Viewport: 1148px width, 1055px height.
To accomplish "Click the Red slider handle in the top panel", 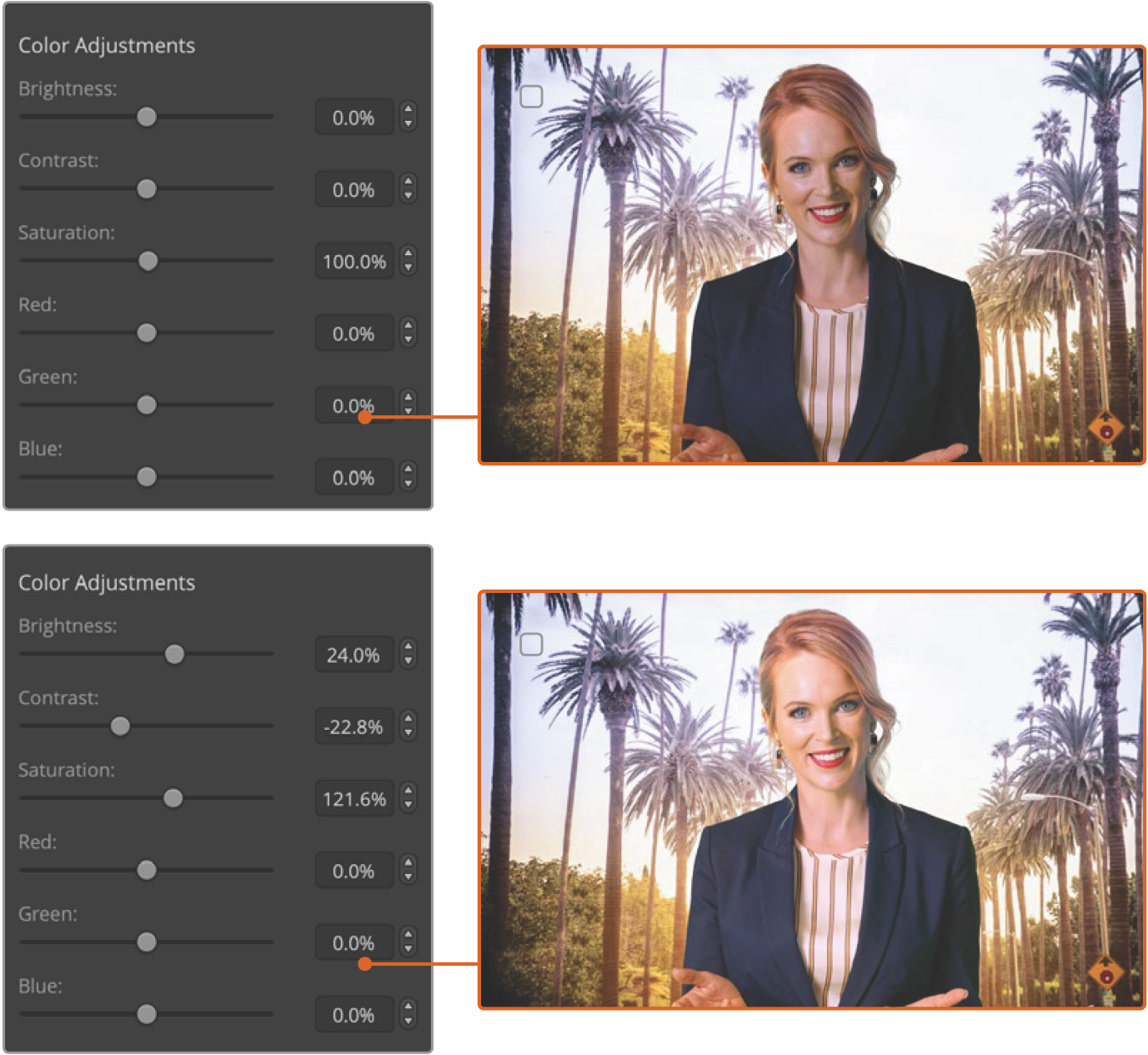I will [x=147, y=333].
